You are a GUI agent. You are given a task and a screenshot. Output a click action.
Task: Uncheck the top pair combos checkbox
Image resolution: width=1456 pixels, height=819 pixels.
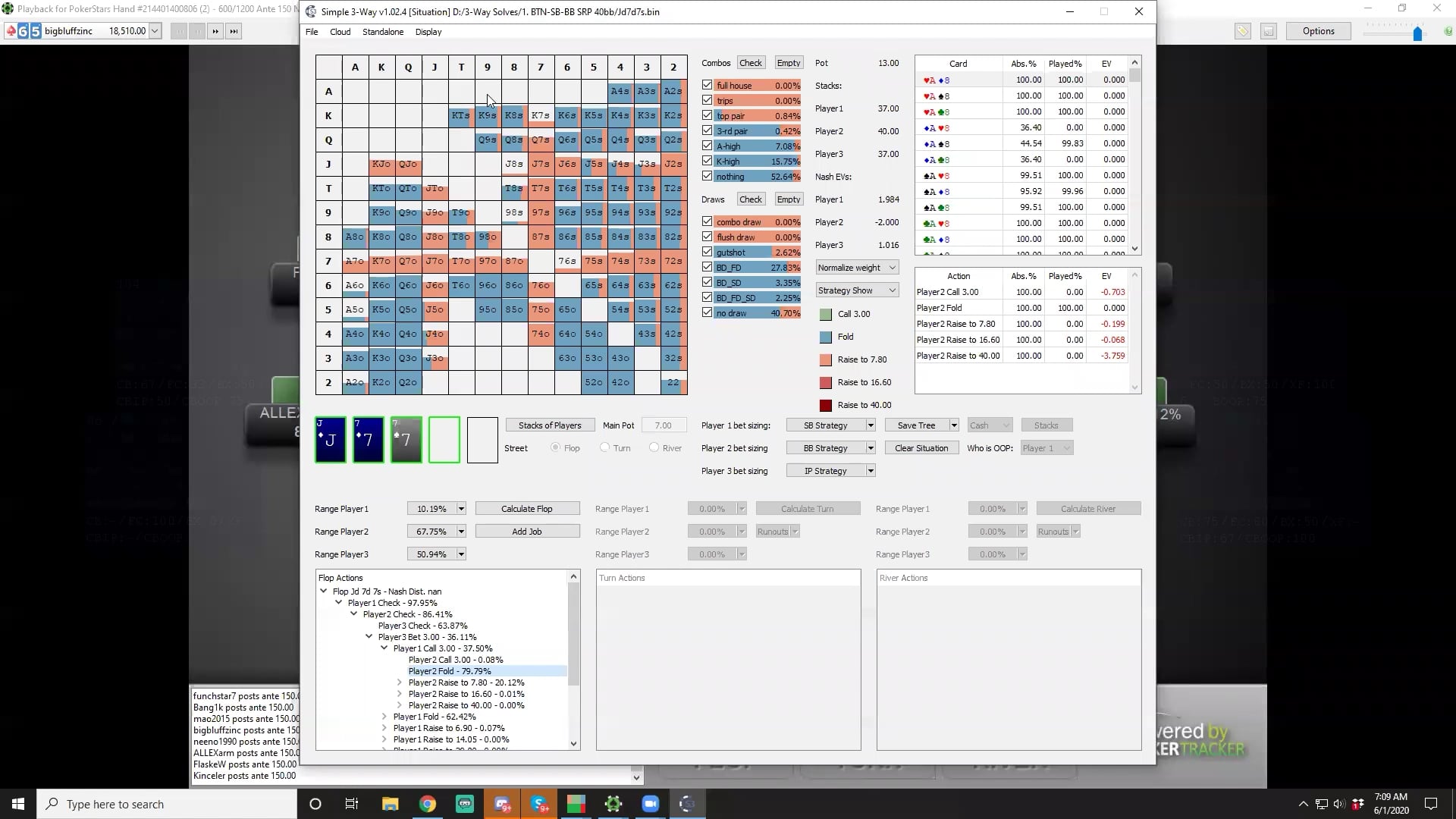pyautogui.click(x=707, y=115)
